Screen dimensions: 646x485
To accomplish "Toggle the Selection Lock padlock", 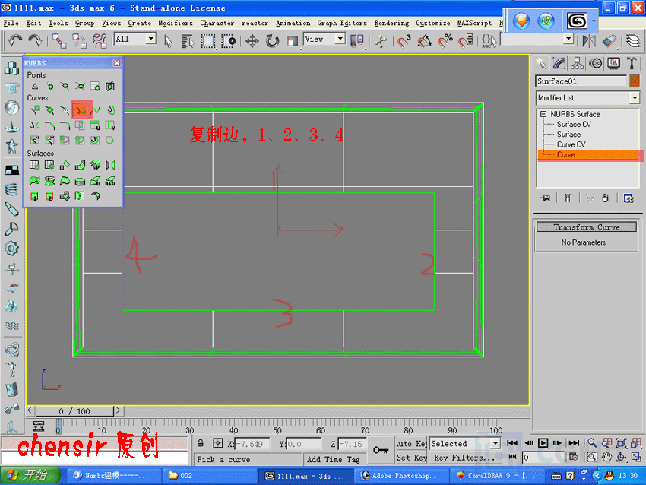I will point(201,443).
